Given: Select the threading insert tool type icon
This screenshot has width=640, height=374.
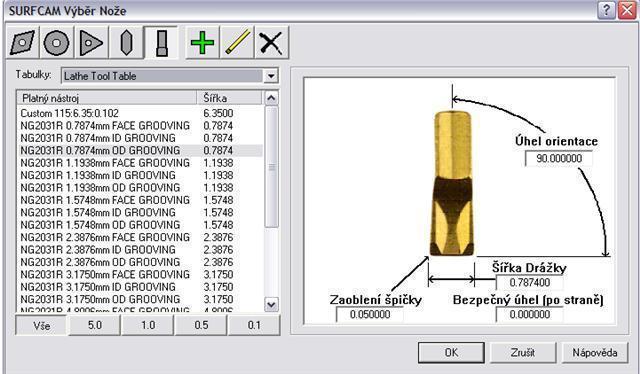Looking at the screenshot, I should tap(126, 42).
